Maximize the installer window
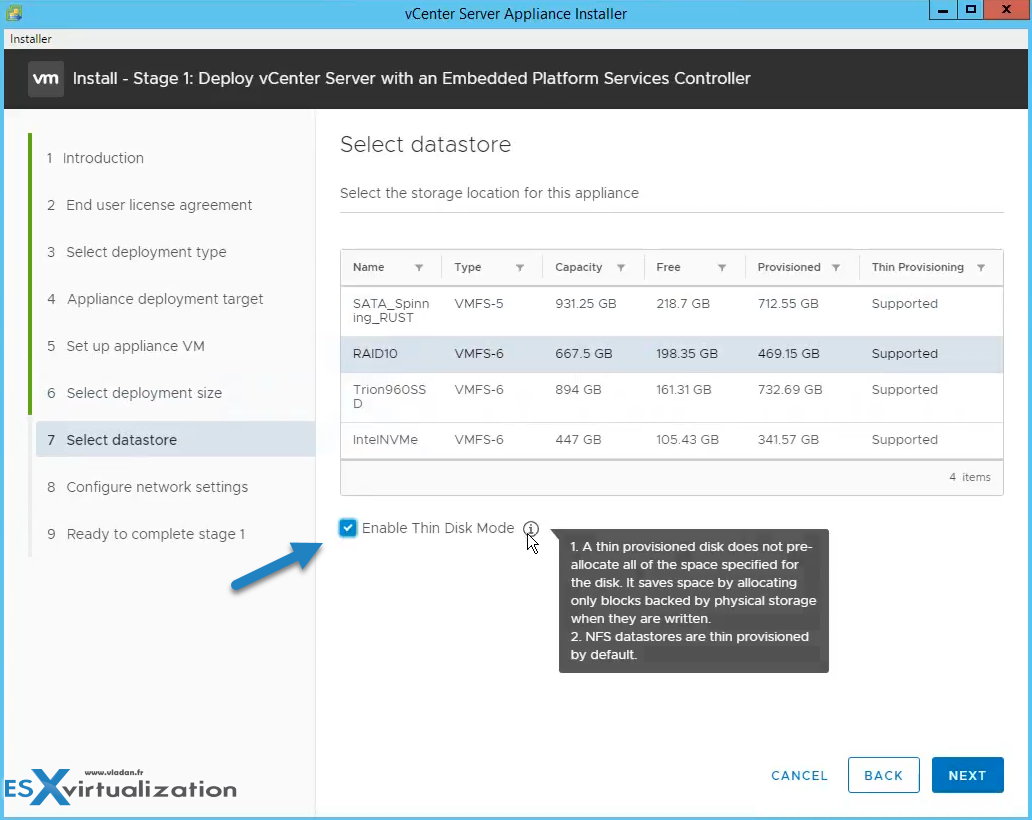The width and height of the screenshot is (1032, 820). [x=970, y=10]
